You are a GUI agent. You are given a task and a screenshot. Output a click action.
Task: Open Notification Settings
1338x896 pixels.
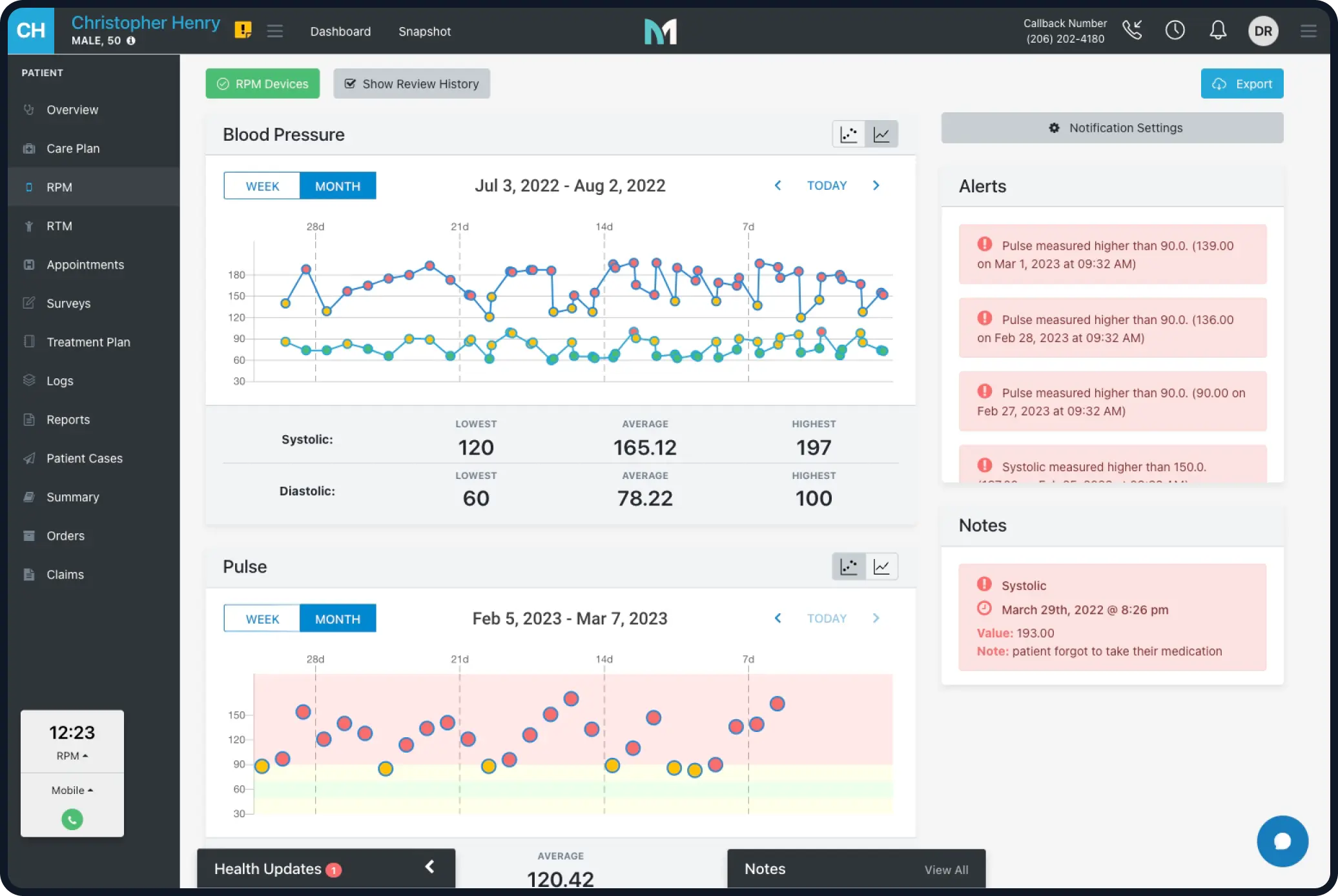point(1112,128)
